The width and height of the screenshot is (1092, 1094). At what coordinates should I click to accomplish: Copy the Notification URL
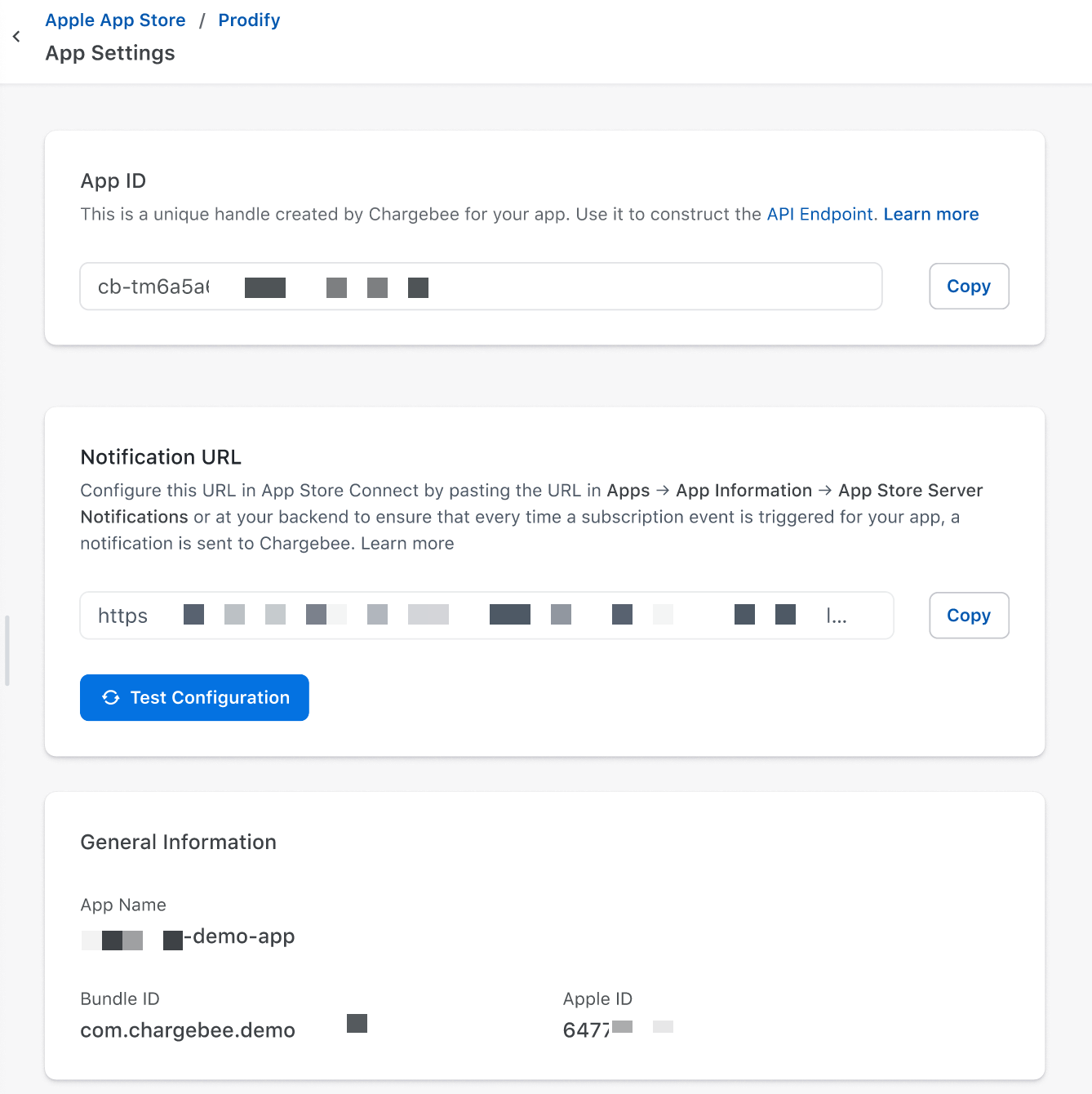[x=968, y=616]
